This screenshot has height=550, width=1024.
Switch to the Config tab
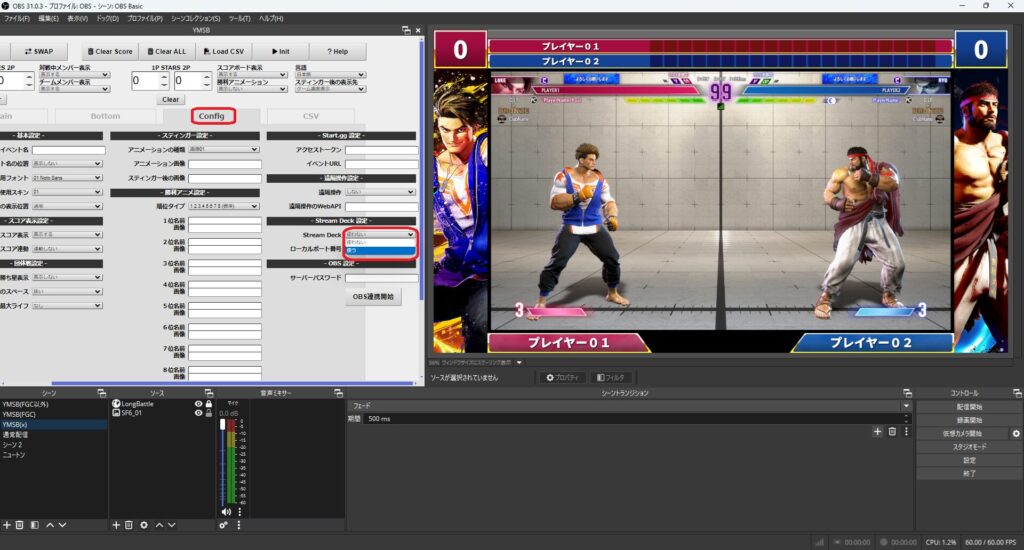click(x=212, y=116)
